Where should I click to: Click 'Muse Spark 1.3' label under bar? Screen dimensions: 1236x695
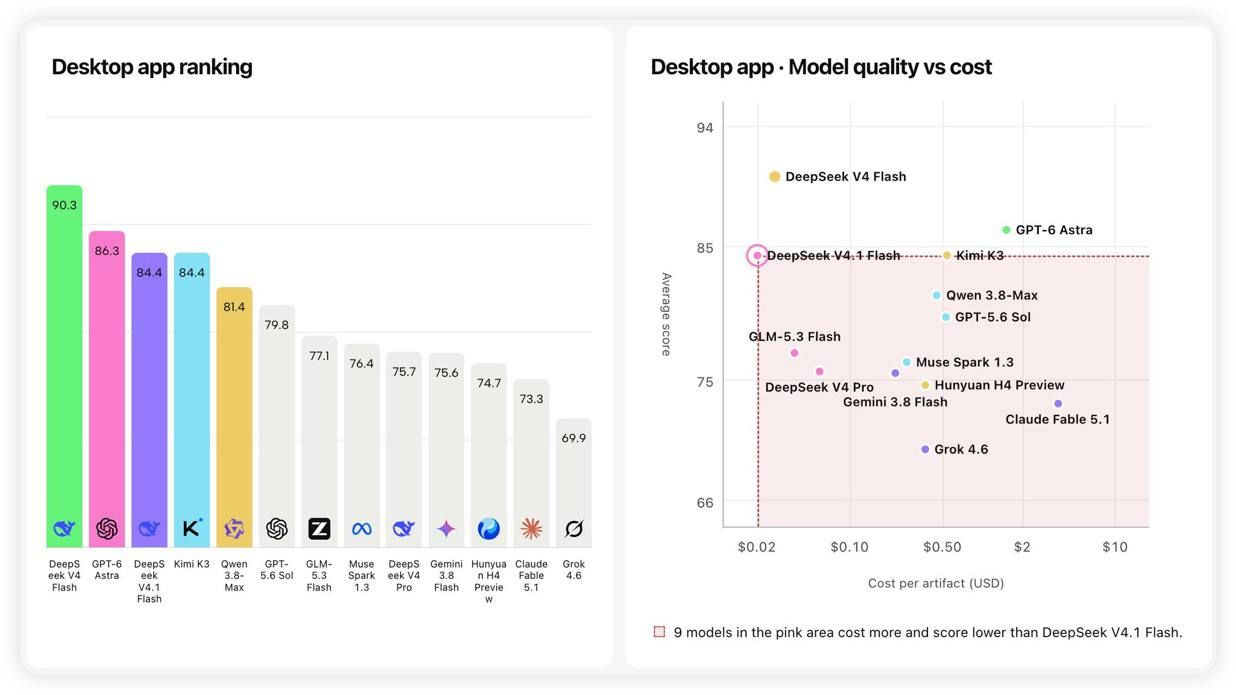tap(362, 576)
